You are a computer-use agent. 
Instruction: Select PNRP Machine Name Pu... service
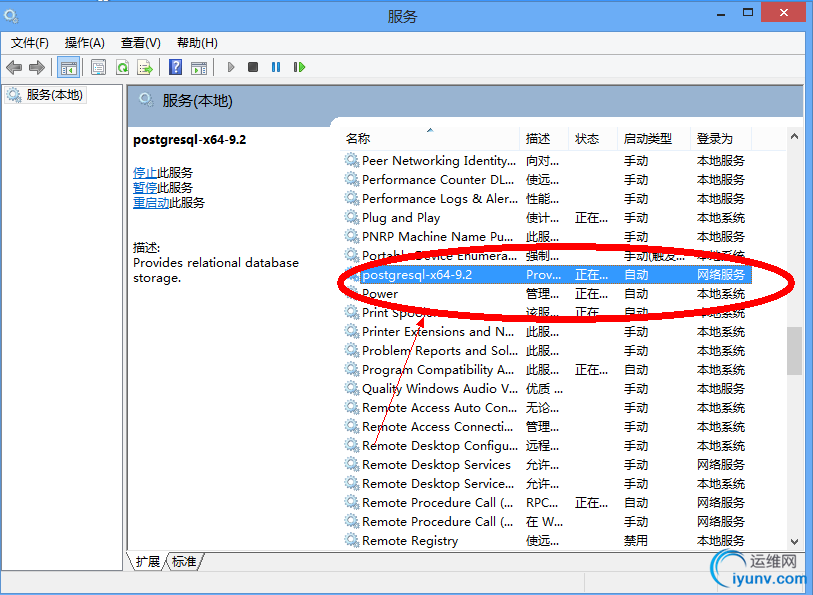[547, 237]
